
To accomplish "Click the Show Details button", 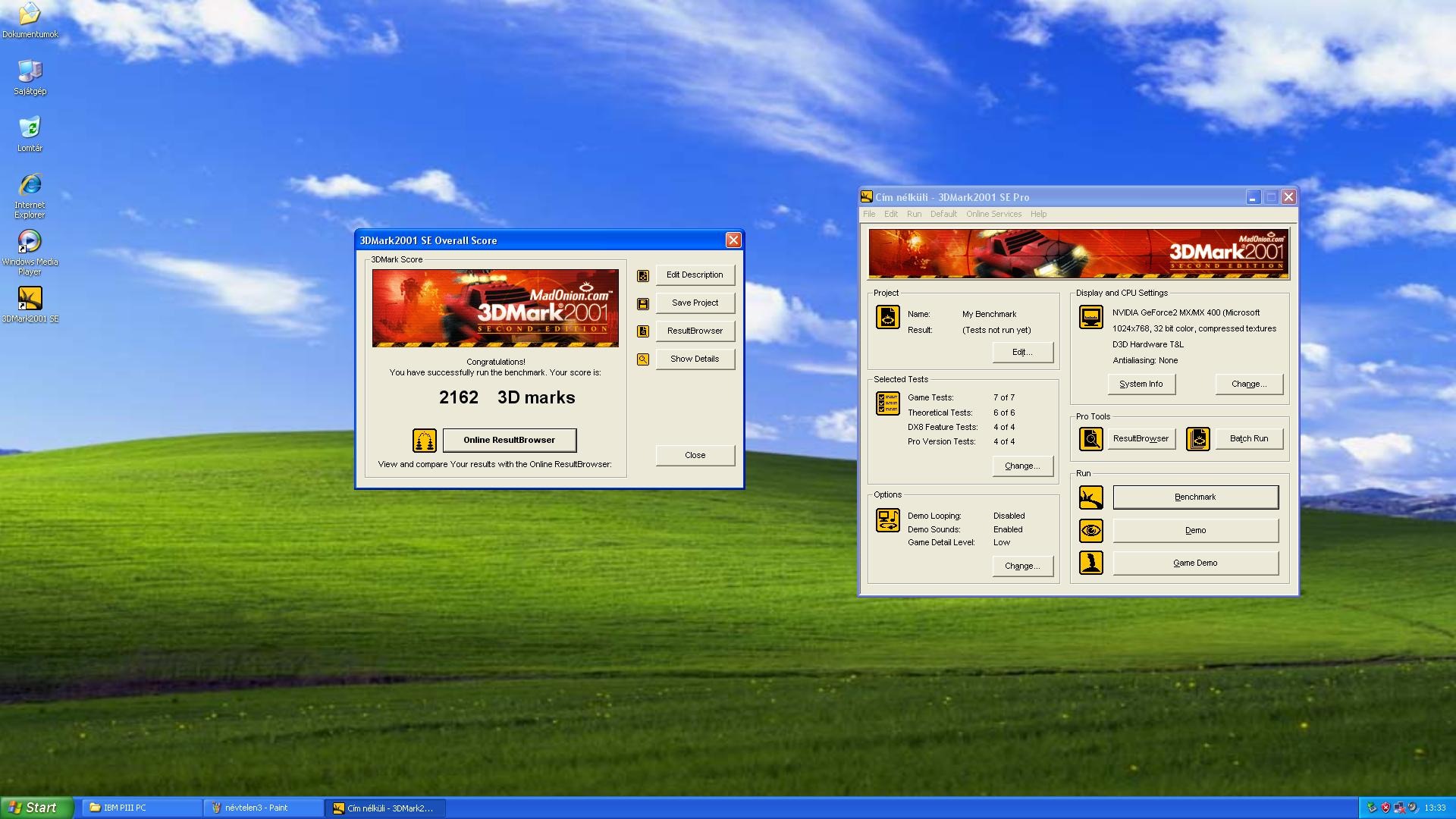I will (x=694, y=359).
